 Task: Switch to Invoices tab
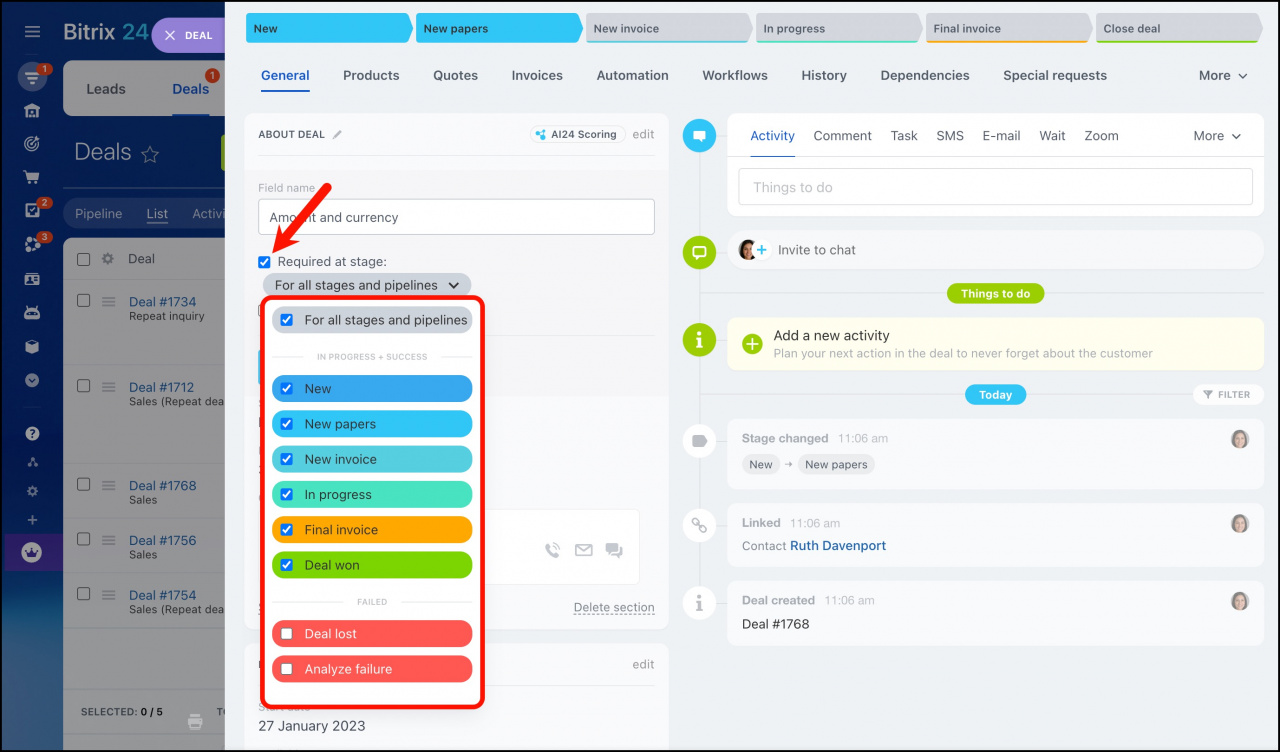(537, 75)
